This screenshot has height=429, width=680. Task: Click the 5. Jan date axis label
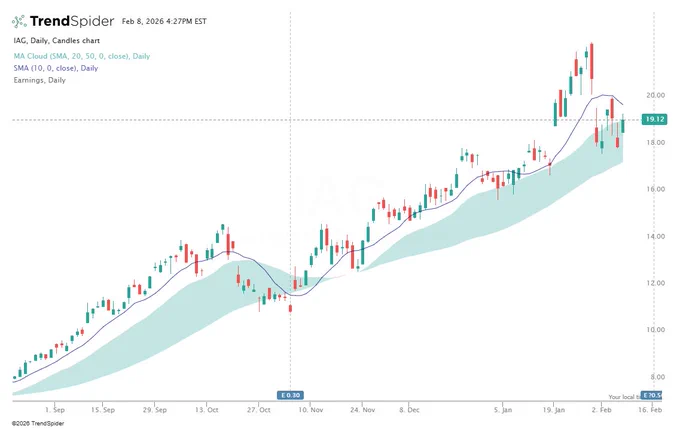point(503,409)
